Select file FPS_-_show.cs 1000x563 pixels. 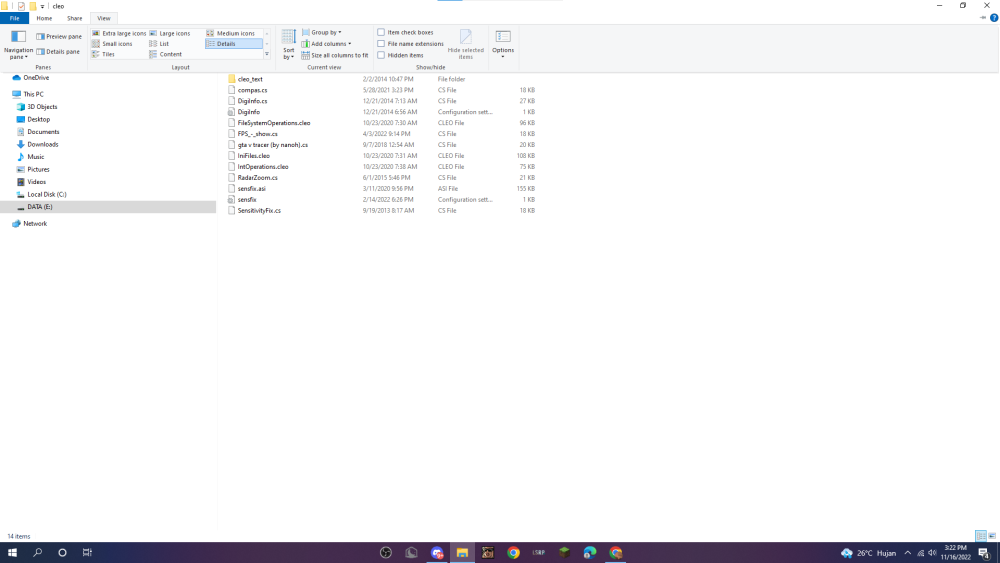(x=258, y=134)
